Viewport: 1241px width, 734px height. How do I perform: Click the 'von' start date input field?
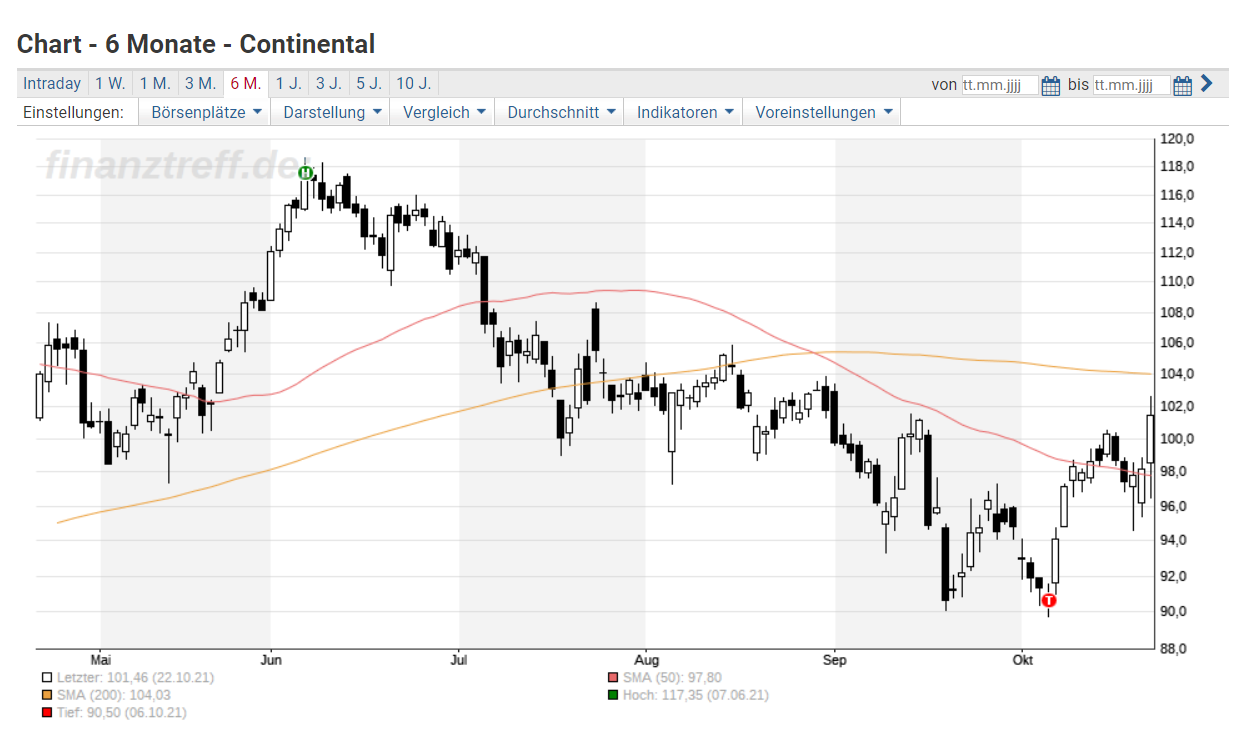[999, 85]
